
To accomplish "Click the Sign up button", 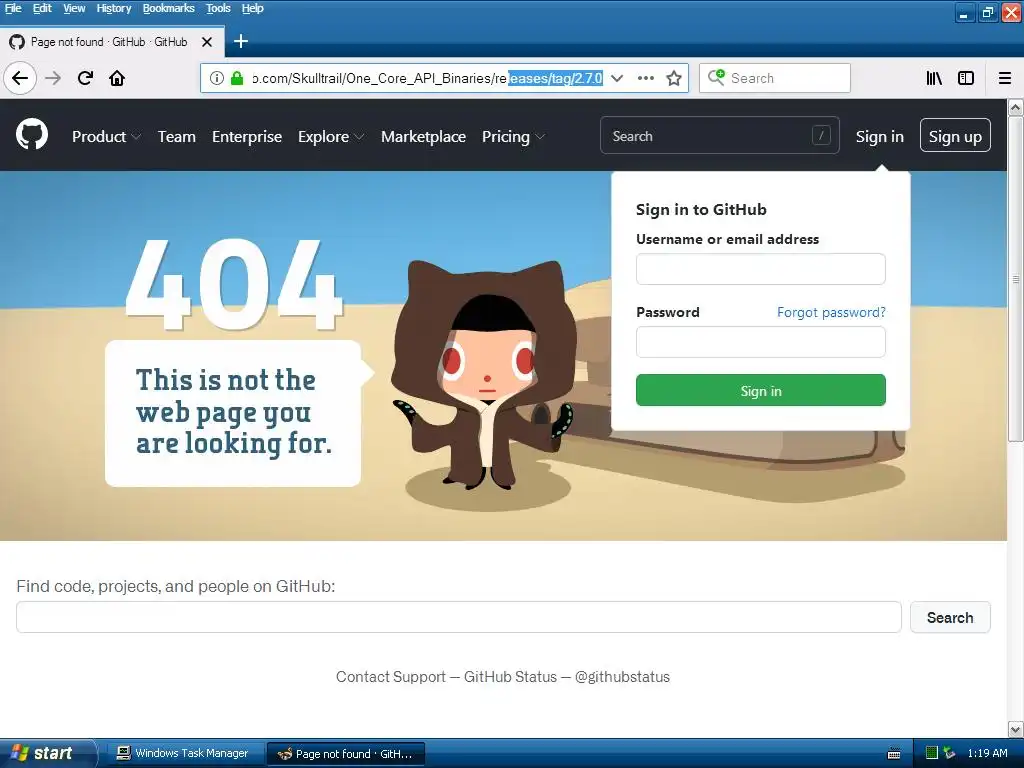I will [955, 135].
